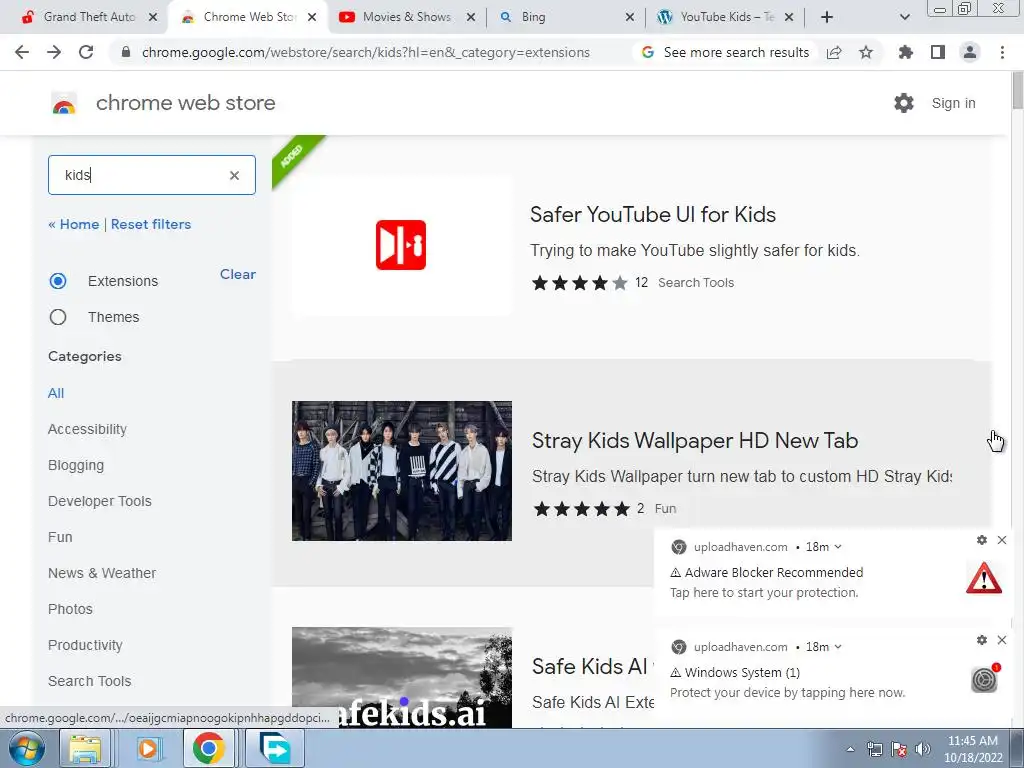Viewport: 1024px width, 768px height.
Task: Click the red warning triangle icon
Action: pos(984,579)
